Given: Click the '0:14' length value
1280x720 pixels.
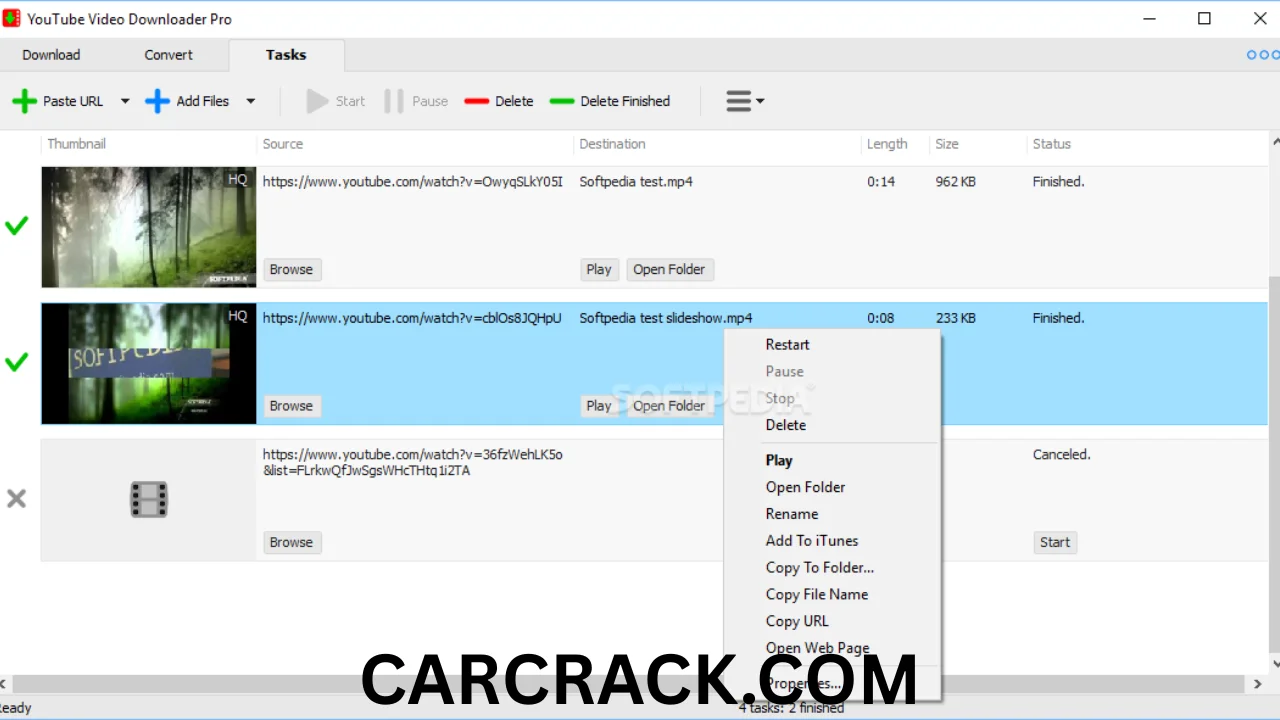Looking at the screenshot, I should tap(881, 182).
